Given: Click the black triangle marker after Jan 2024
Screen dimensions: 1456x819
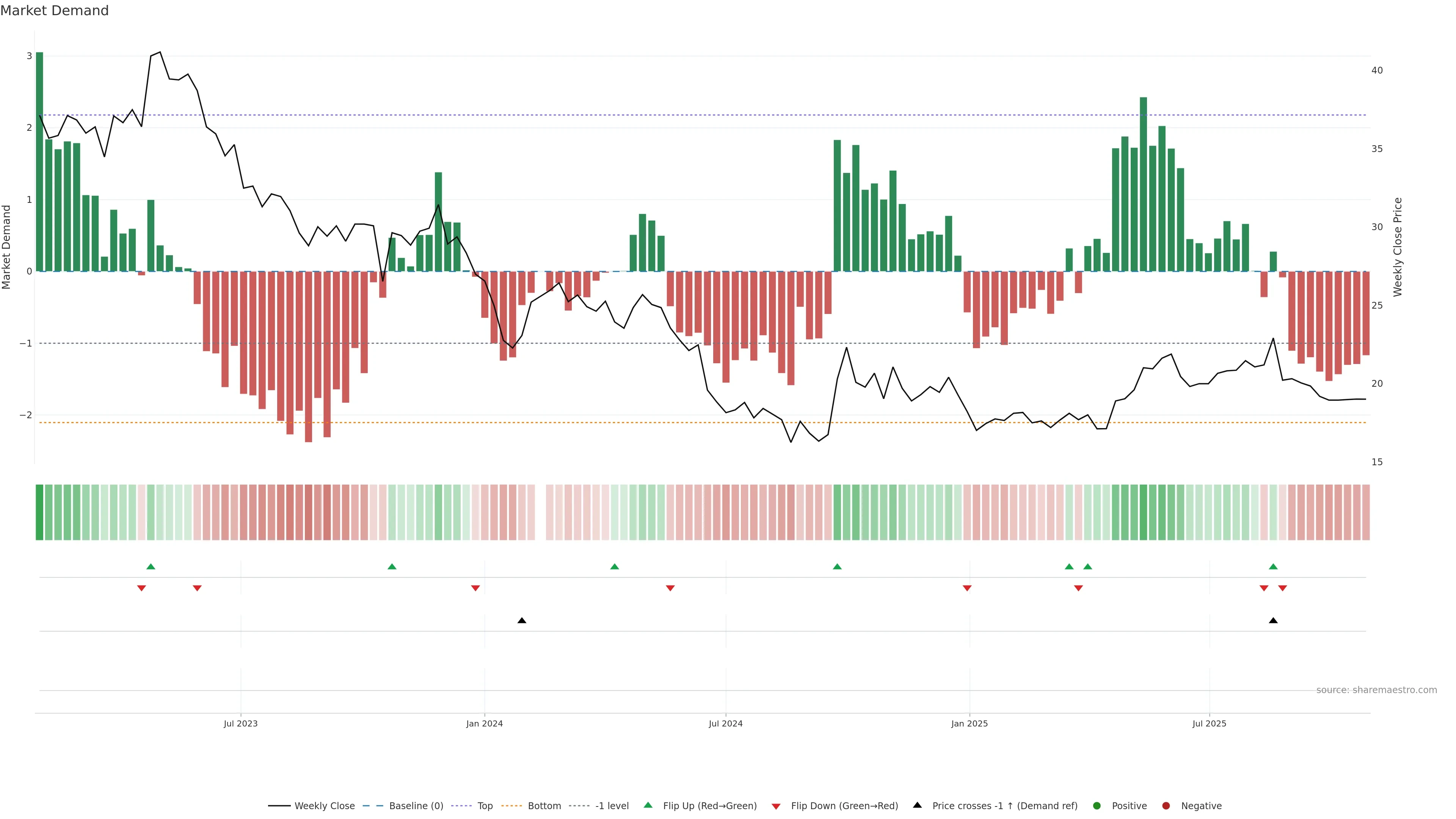Looking at the screenshot, I should point(522,621).
